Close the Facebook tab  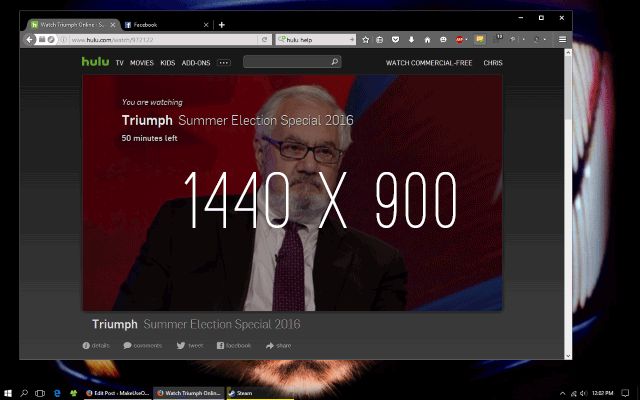pyautogui.click(x=206, y=25)
